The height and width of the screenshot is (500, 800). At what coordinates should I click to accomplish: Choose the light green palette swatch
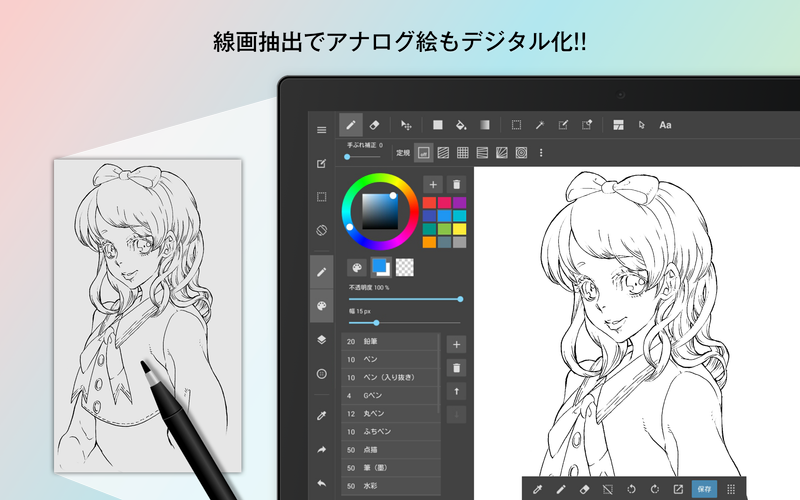[444, 229]
